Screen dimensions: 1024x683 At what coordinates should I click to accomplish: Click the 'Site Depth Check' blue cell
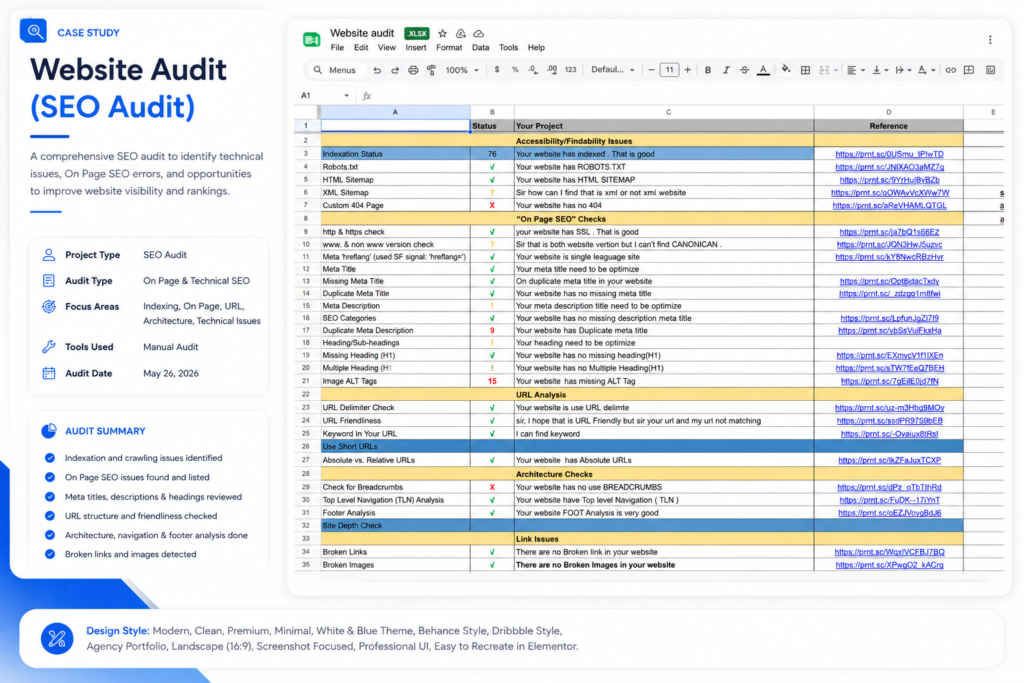click(x=395, y=526)
